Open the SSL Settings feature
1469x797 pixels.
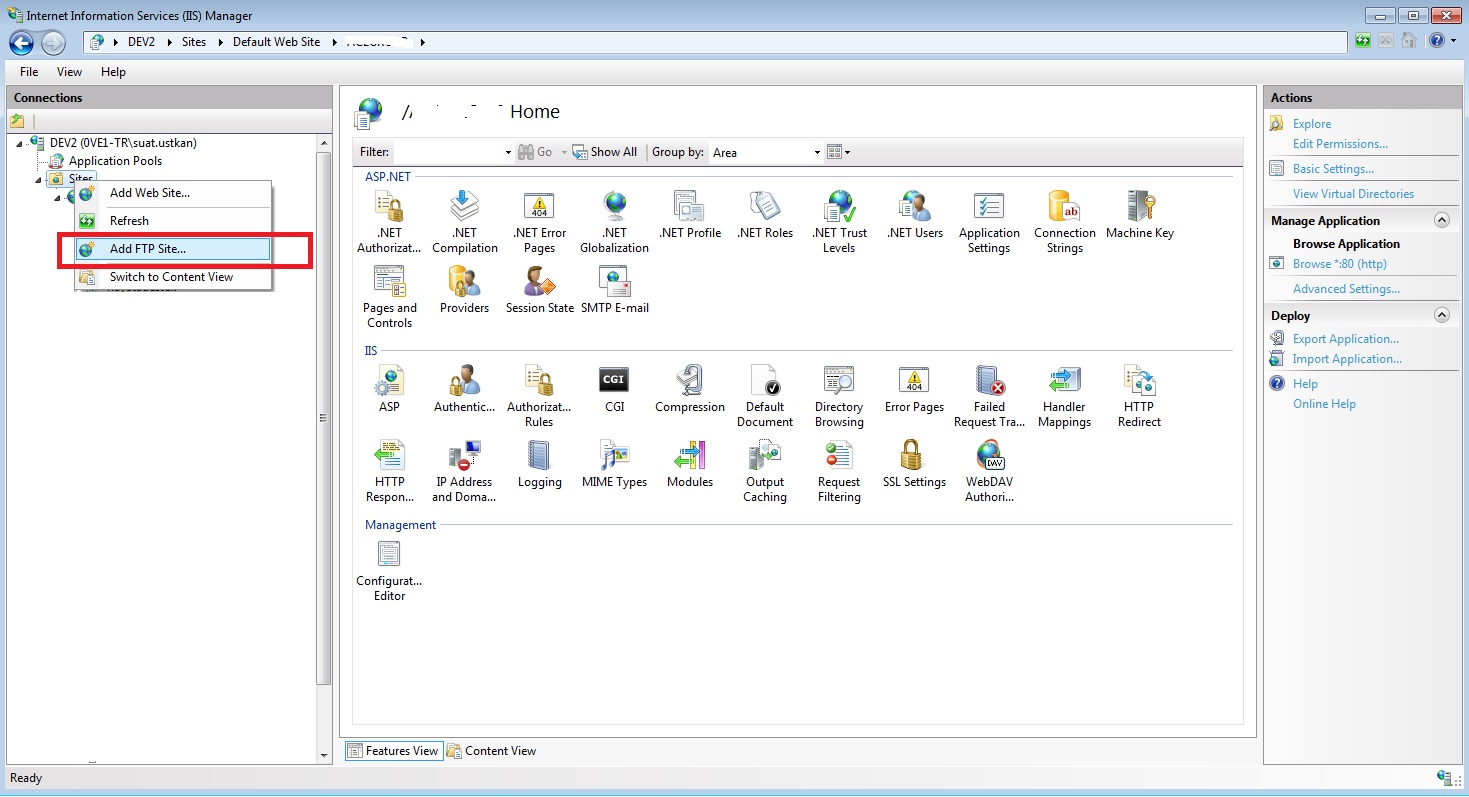914,464
